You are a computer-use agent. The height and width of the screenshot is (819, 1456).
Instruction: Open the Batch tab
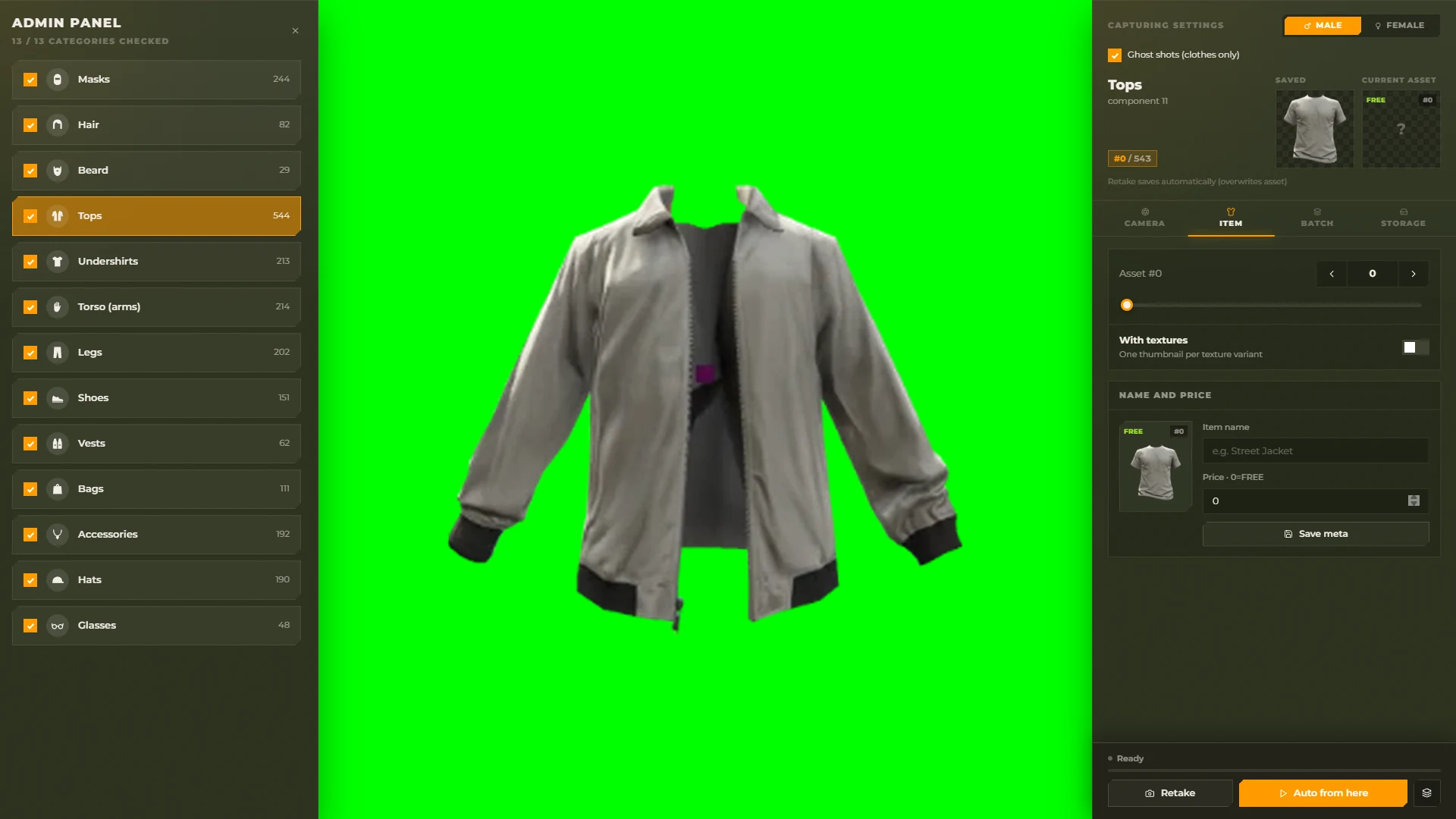tap(1317, 218)
